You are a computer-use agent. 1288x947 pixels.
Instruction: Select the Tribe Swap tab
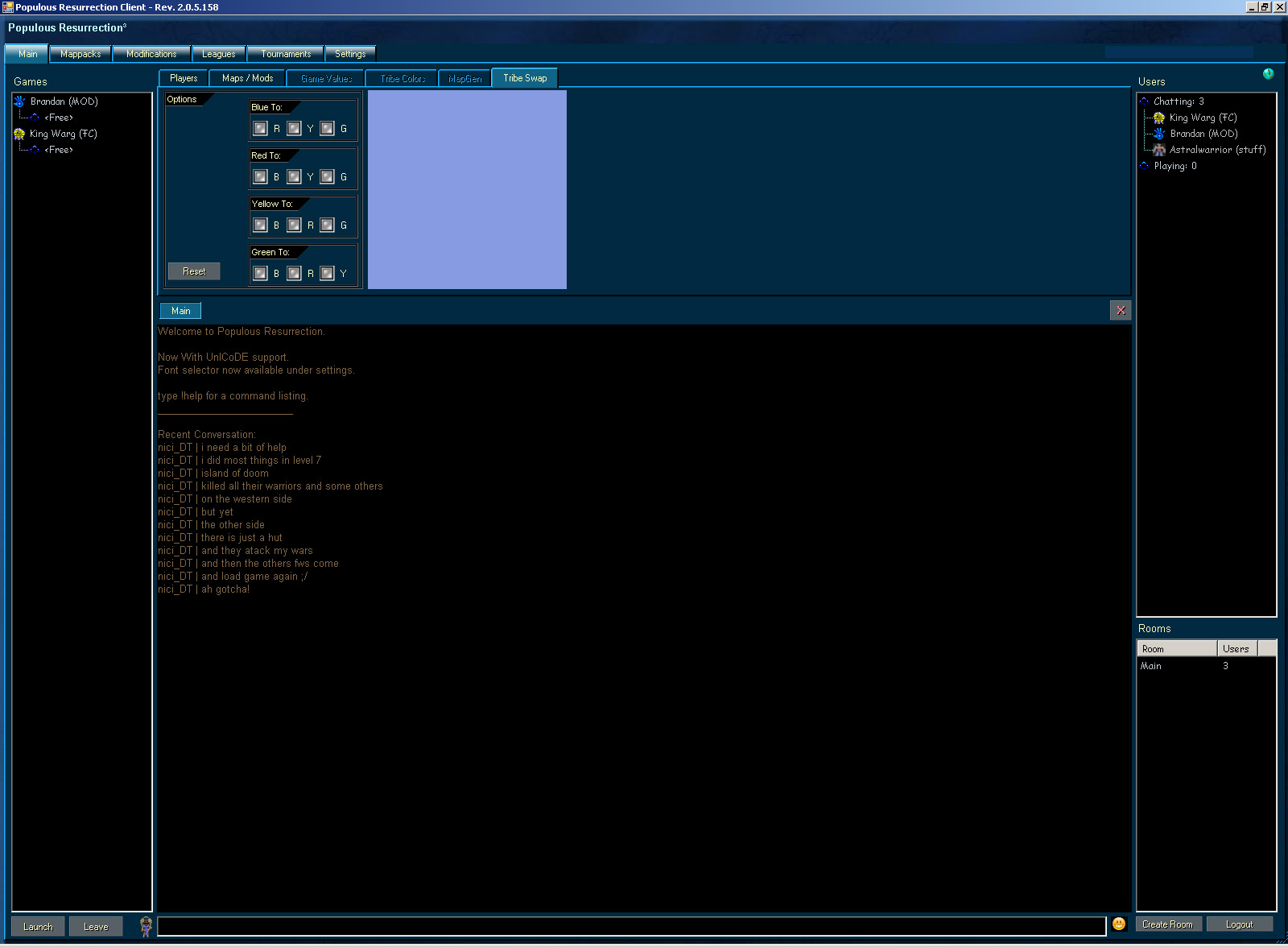[525, 78]
